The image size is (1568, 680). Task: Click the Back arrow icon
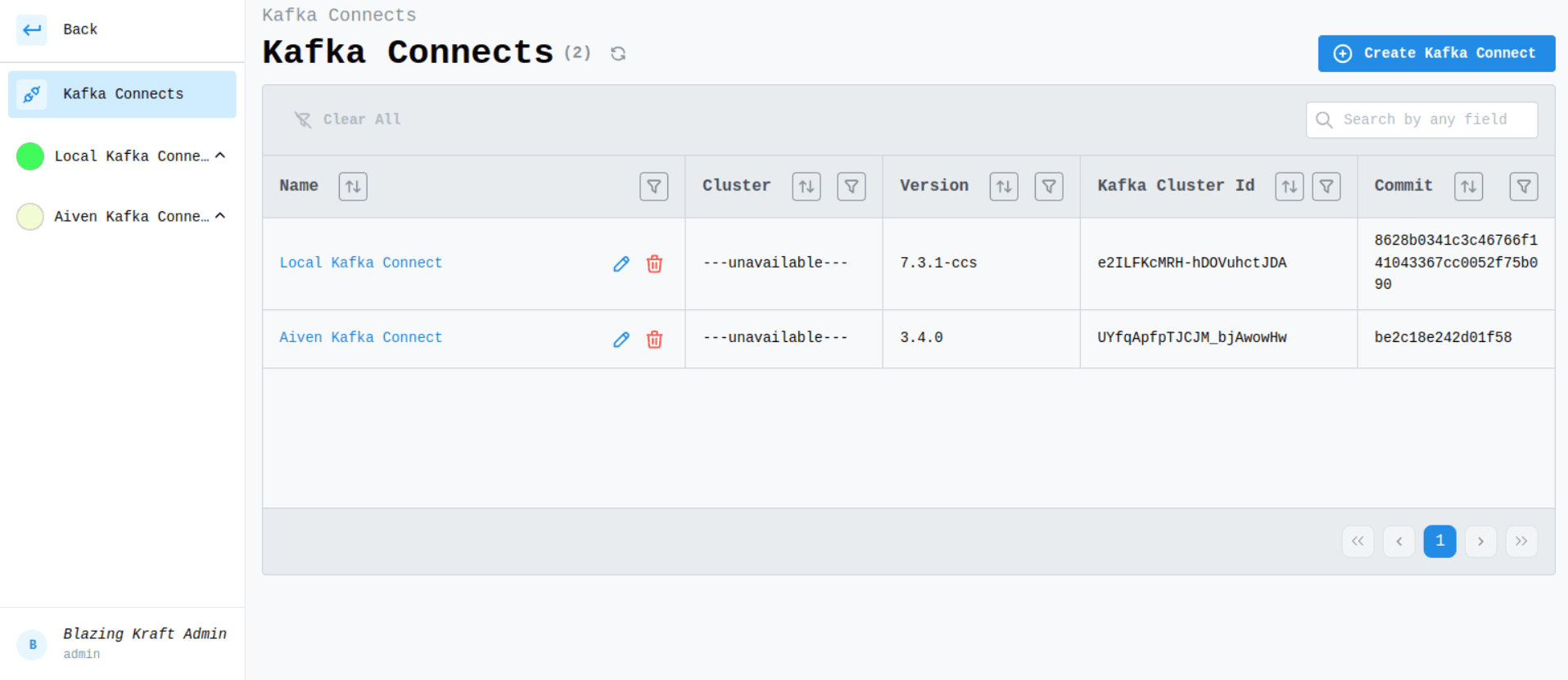click(x=32, y=30)
